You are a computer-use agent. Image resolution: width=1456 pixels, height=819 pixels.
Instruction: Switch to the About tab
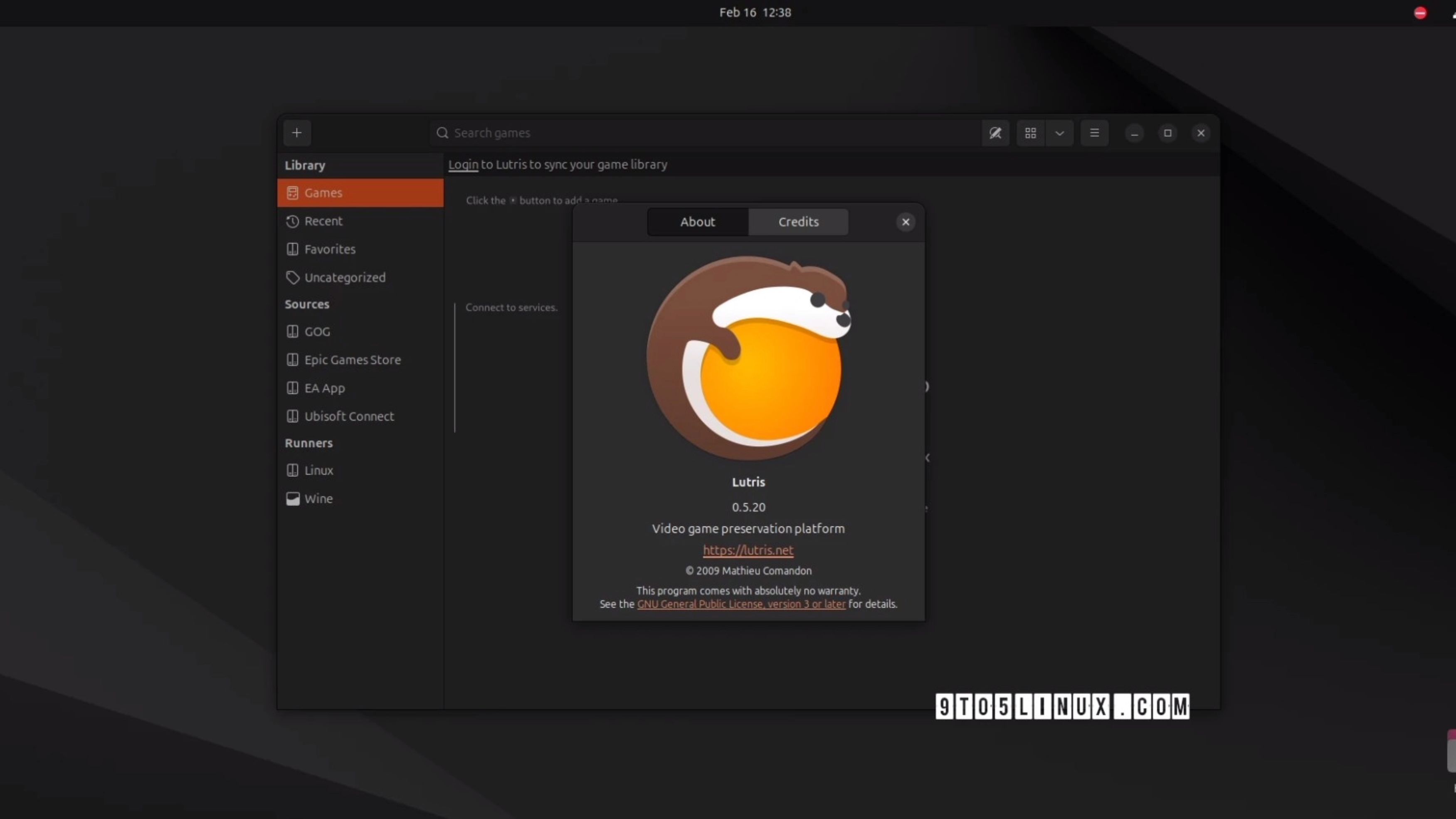click(698, 222)
